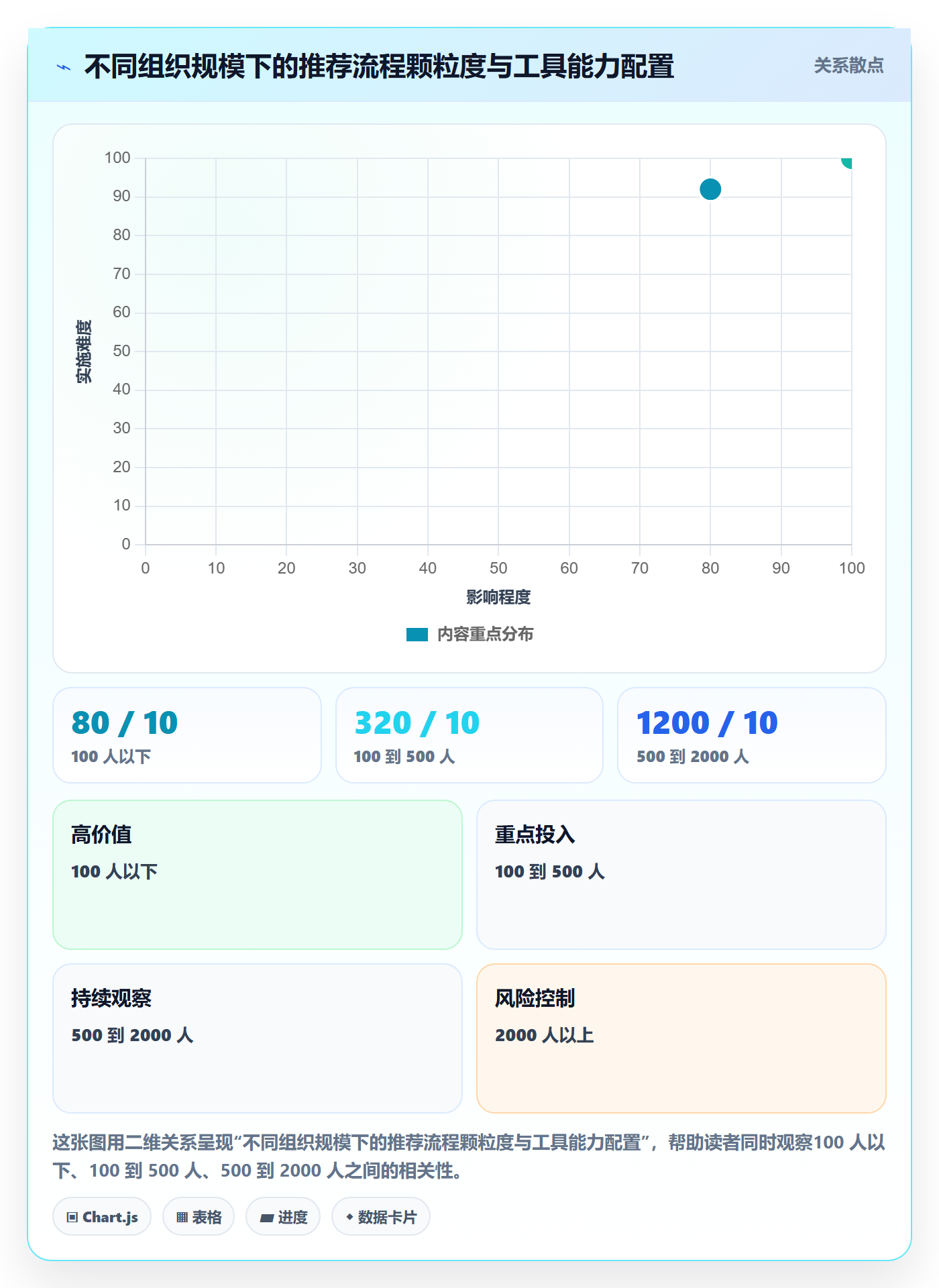The image size is (939, 1288).
Task: Open the 持续观察 quadrant card
Action: click(258, 1038)
